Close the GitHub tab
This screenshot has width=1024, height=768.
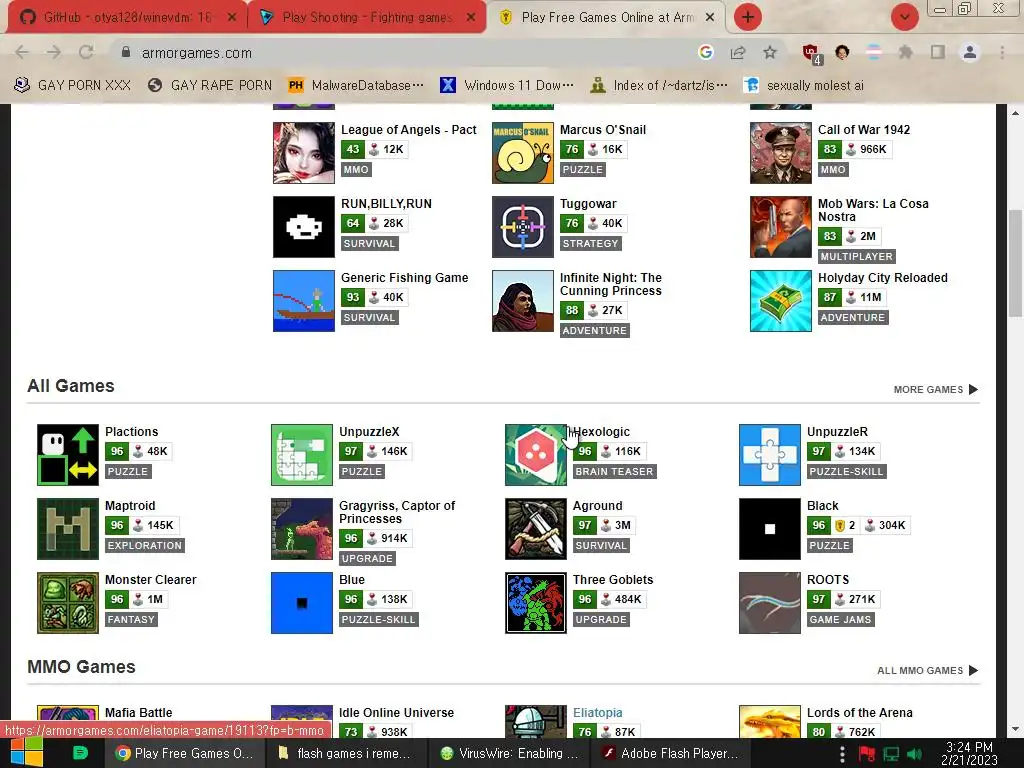232,17
